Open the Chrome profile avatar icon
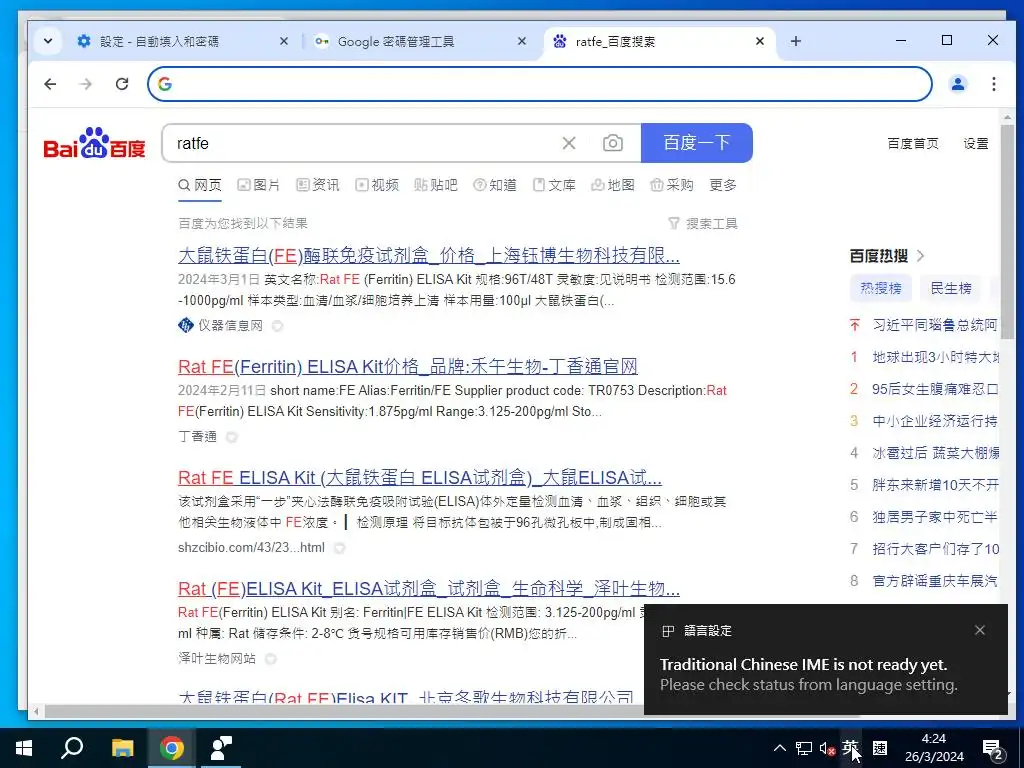 [x=957, y=84]
